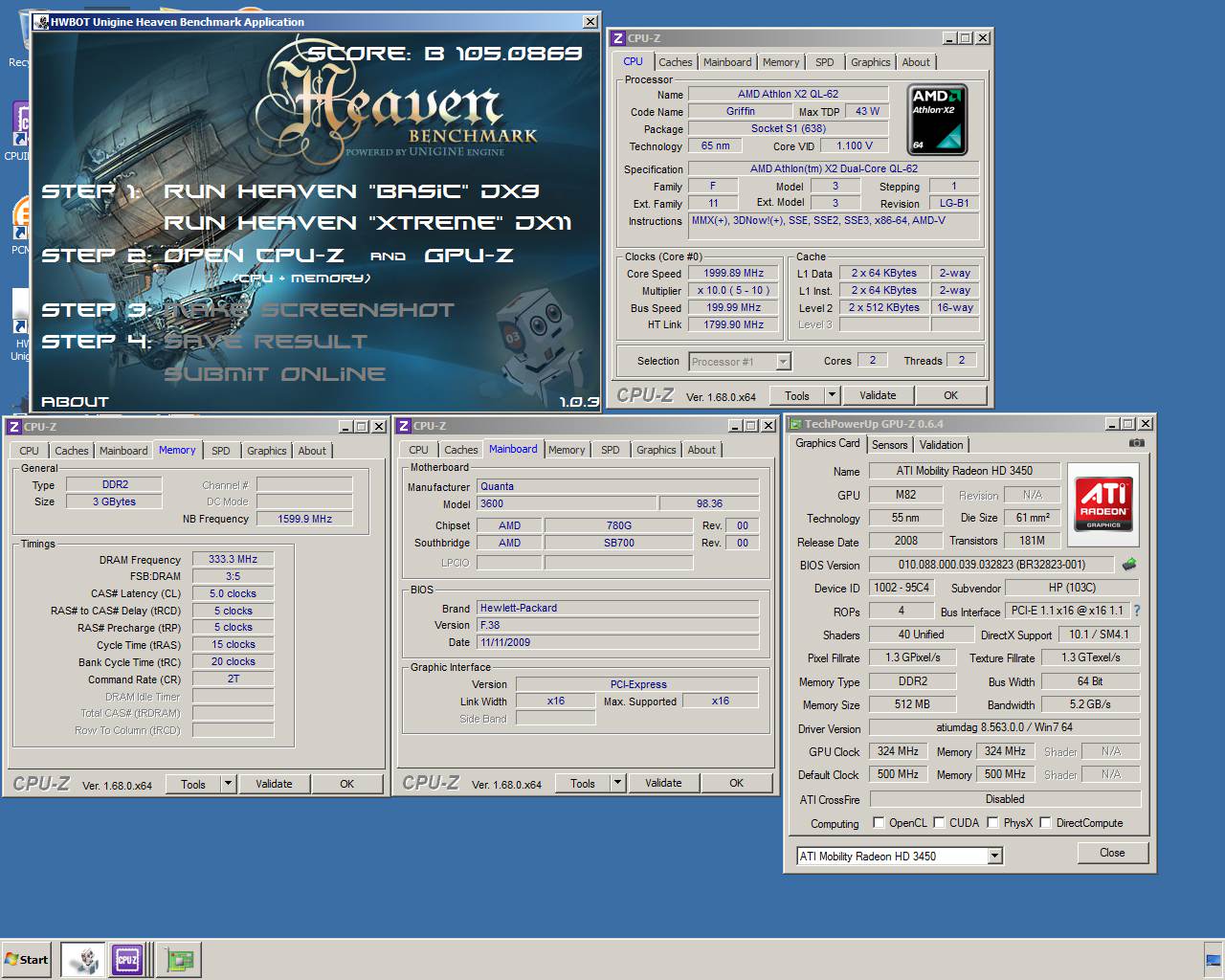Click BIOS Brand Hewlett-Packard value
The height and width of the screenshot is (980, 1225).
click(x=617, y=608)
